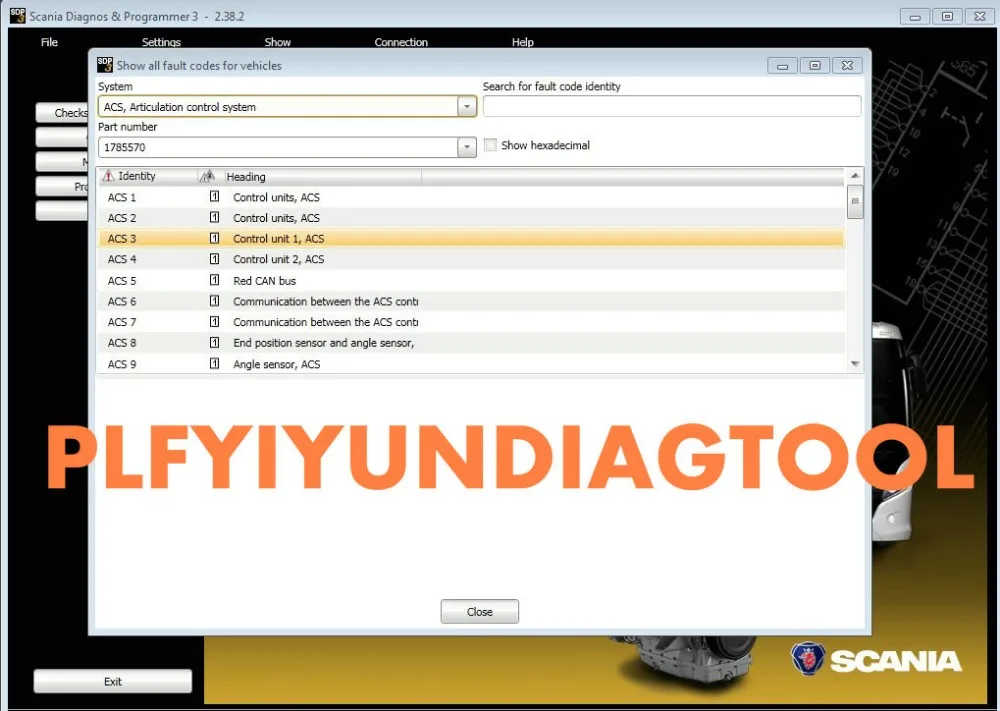This screenshot has width=1000, height=711.
Task: Open the File menu
Action: (49, 42)
